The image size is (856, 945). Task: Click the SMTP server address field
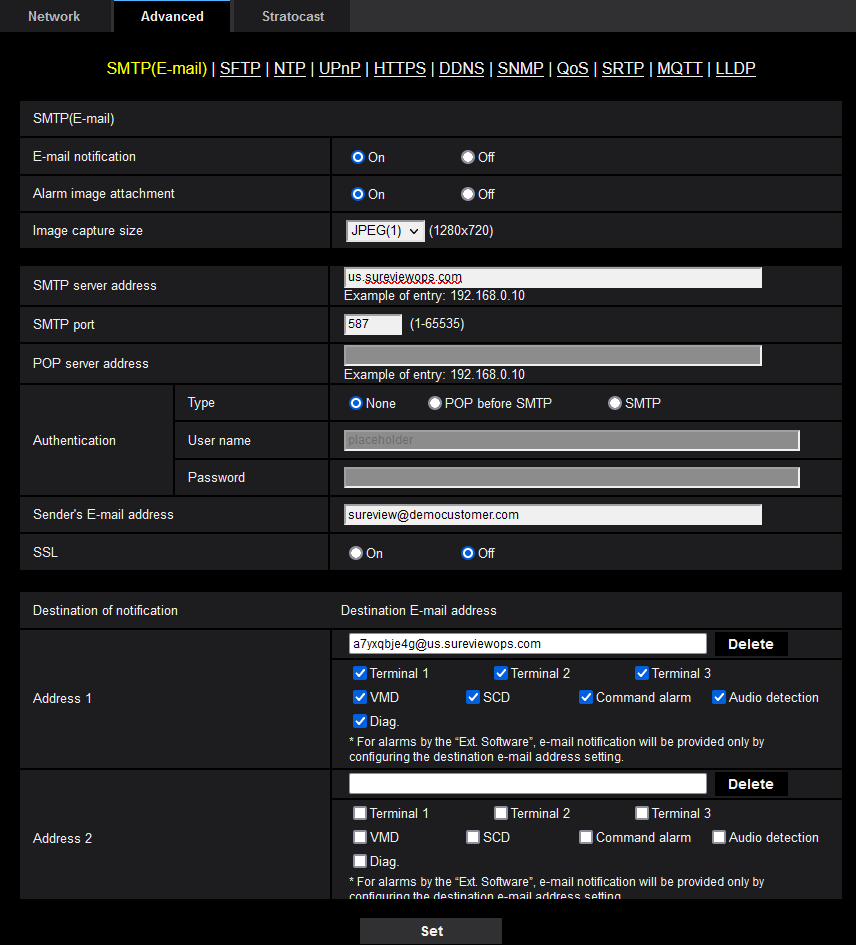553,277
